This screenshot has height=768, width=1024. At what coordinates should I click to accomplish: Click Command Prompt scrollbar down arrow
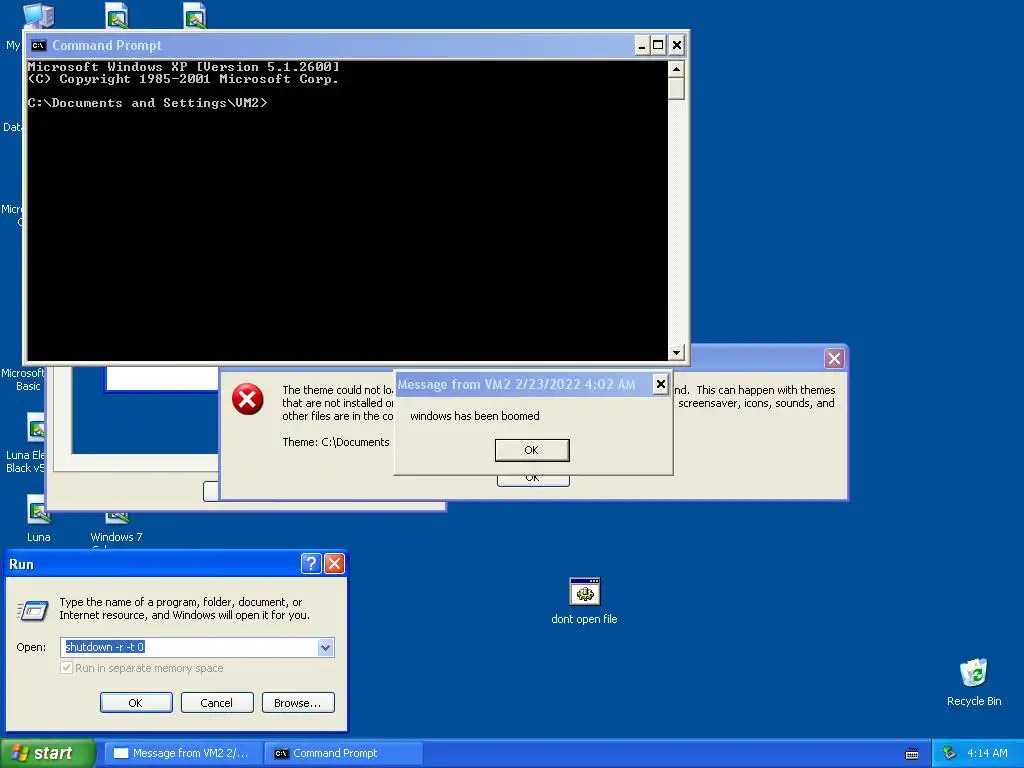[x=677, y=352]
